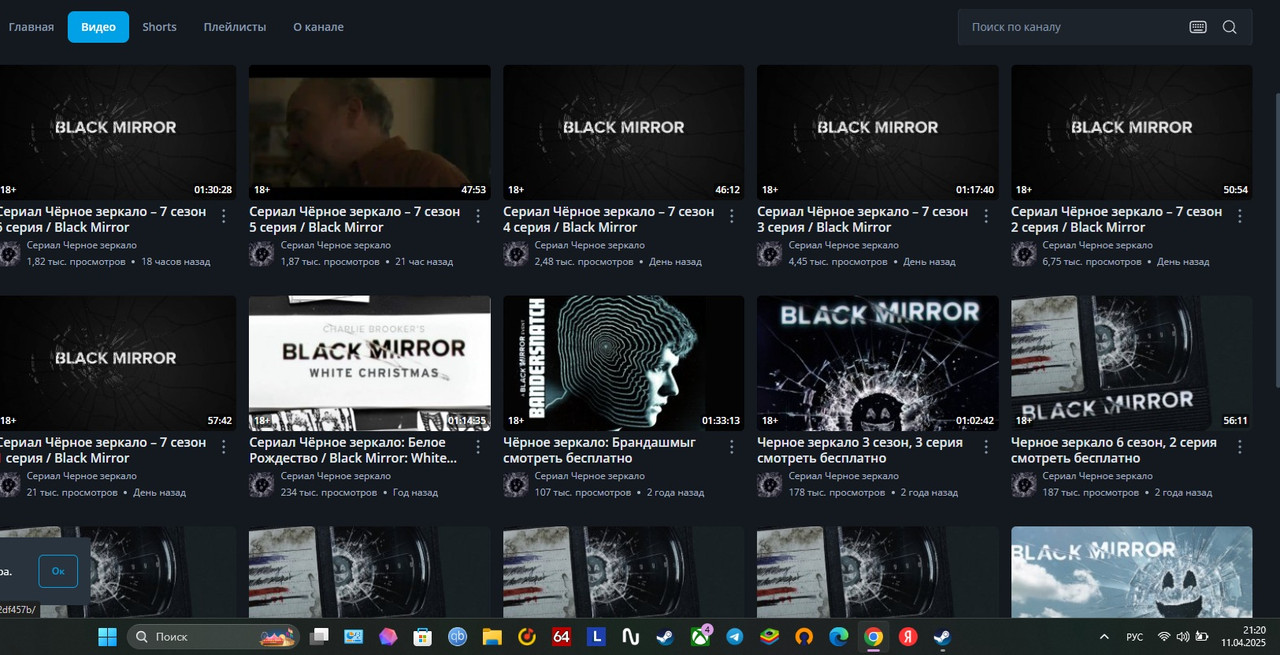Switch input language РУС in tray
The height and width of the screenshot is (655, 1280).
click(x=1135, y=637)
